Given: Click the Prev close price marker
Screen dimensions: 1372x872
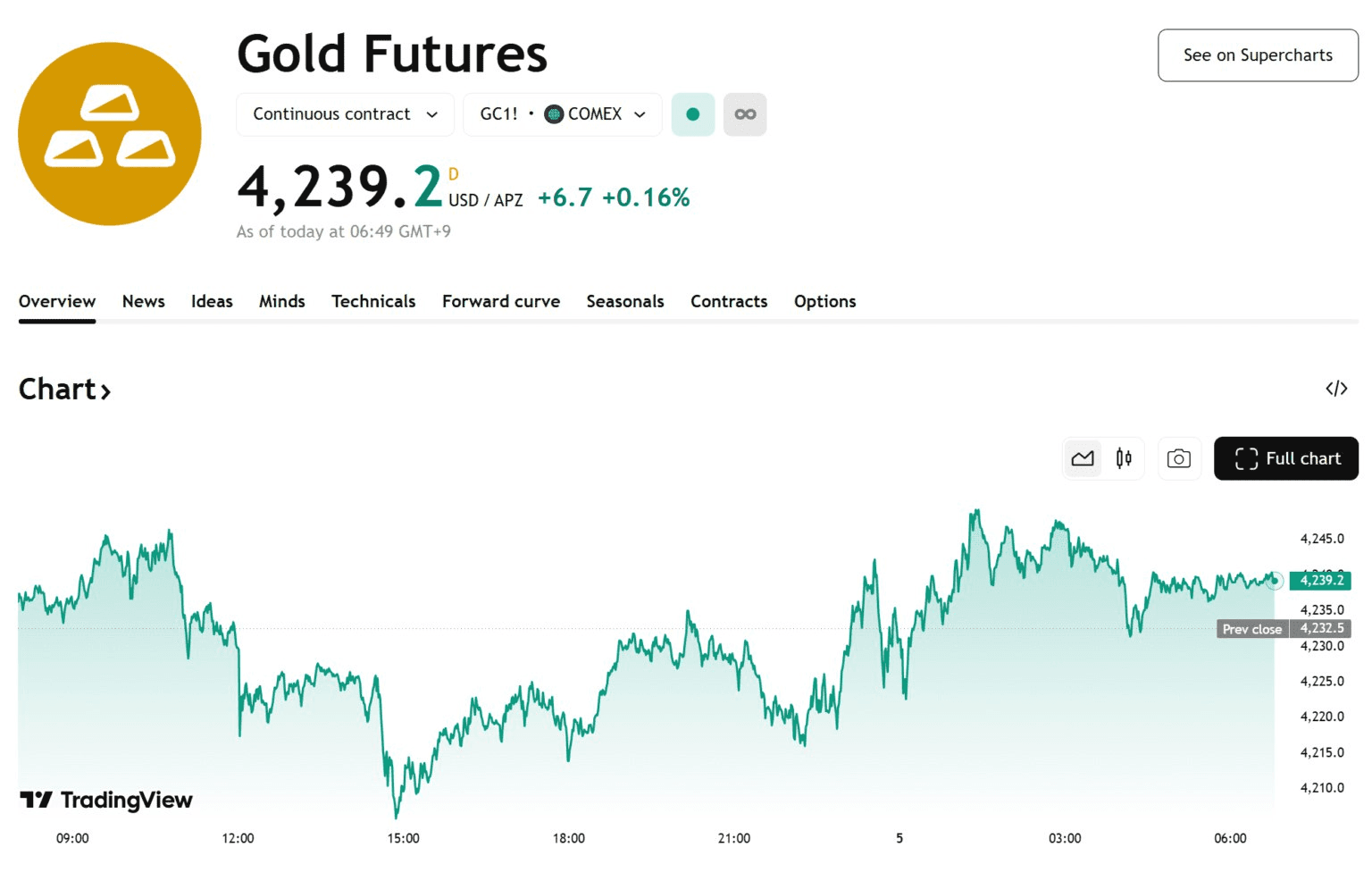Looking at the screenshot, I should pos(1252,629).
